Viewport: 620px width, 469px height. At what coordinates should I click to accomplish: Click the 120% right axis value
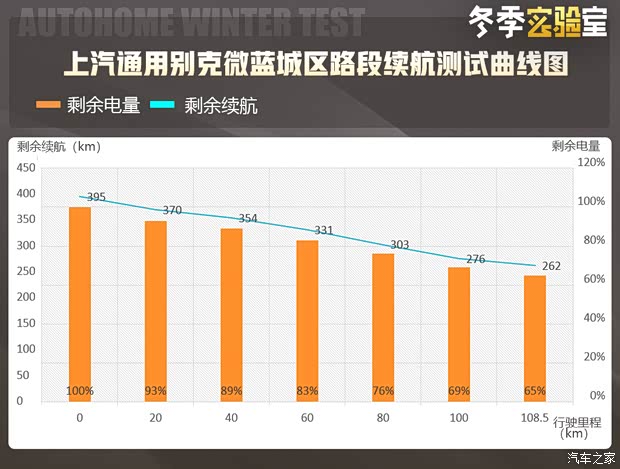pos(592,163)
